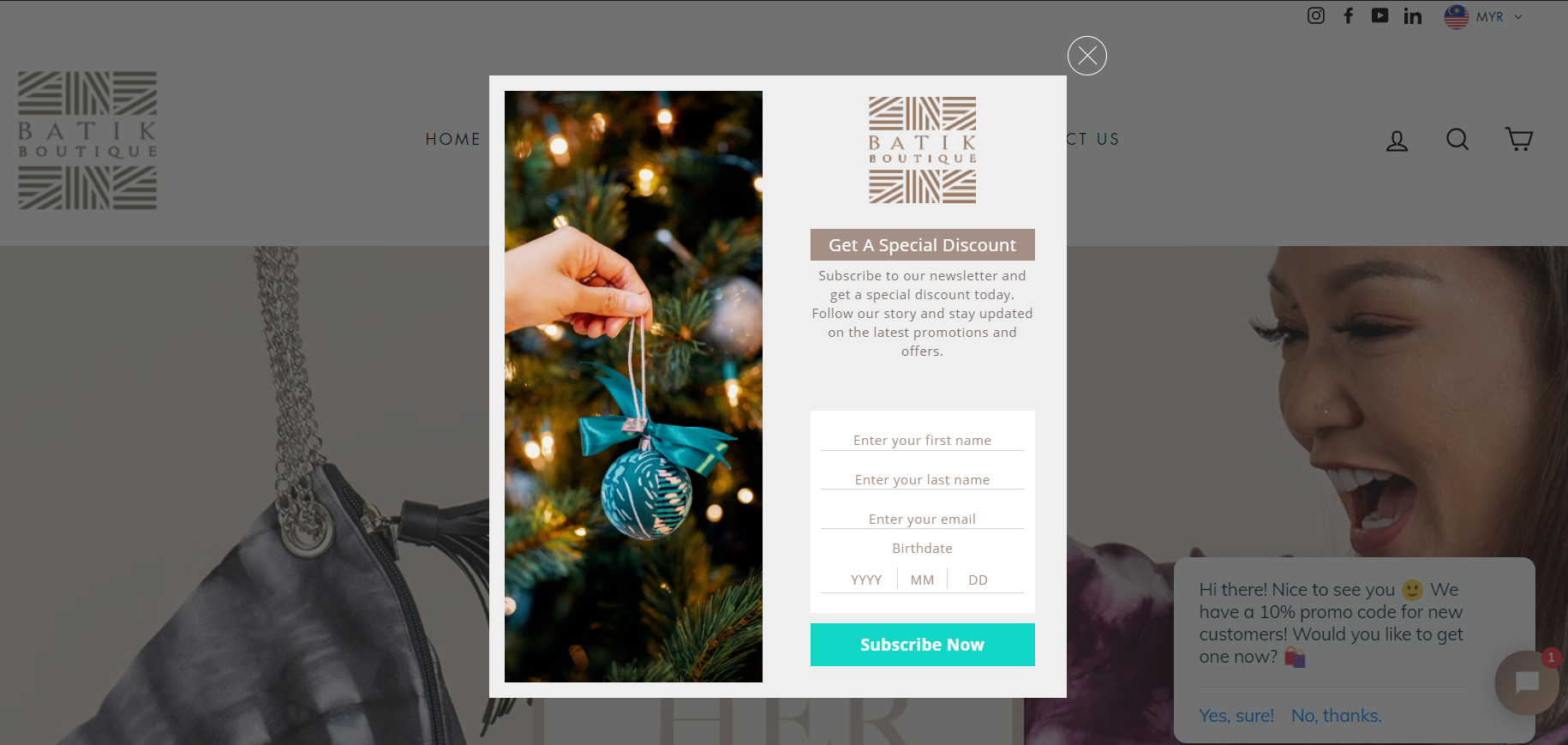Select the MM birthdate field
Screen dimensions: 1568x745
(x=922, y=580)
